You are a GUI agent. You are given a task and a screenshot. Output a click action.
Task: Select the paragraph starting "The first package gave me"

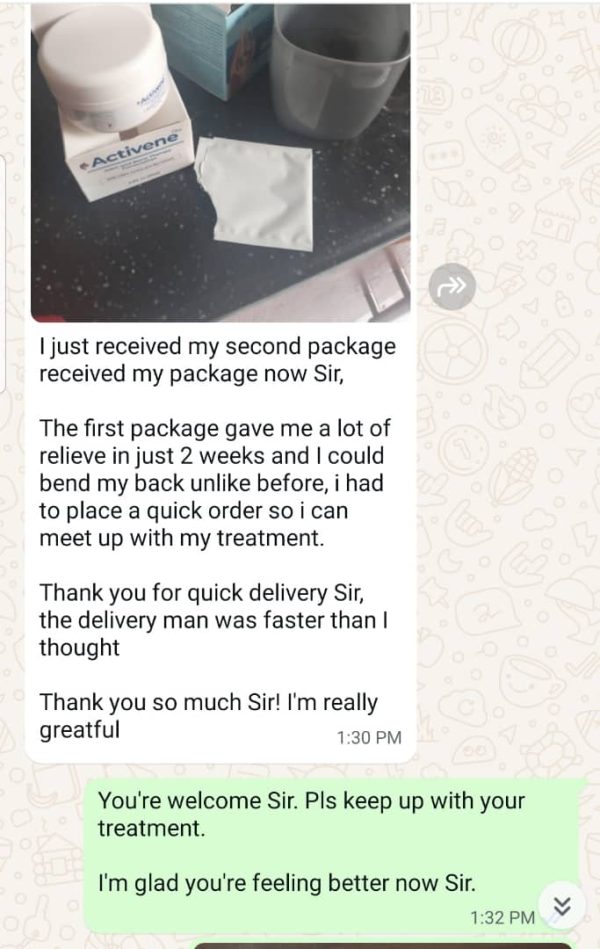[x=215, y=483]
